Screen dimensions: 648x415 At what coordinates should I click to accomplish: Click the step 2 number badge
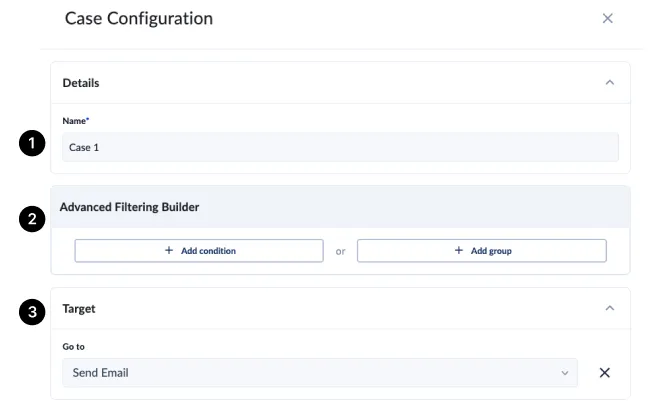[x=32, y=221]
